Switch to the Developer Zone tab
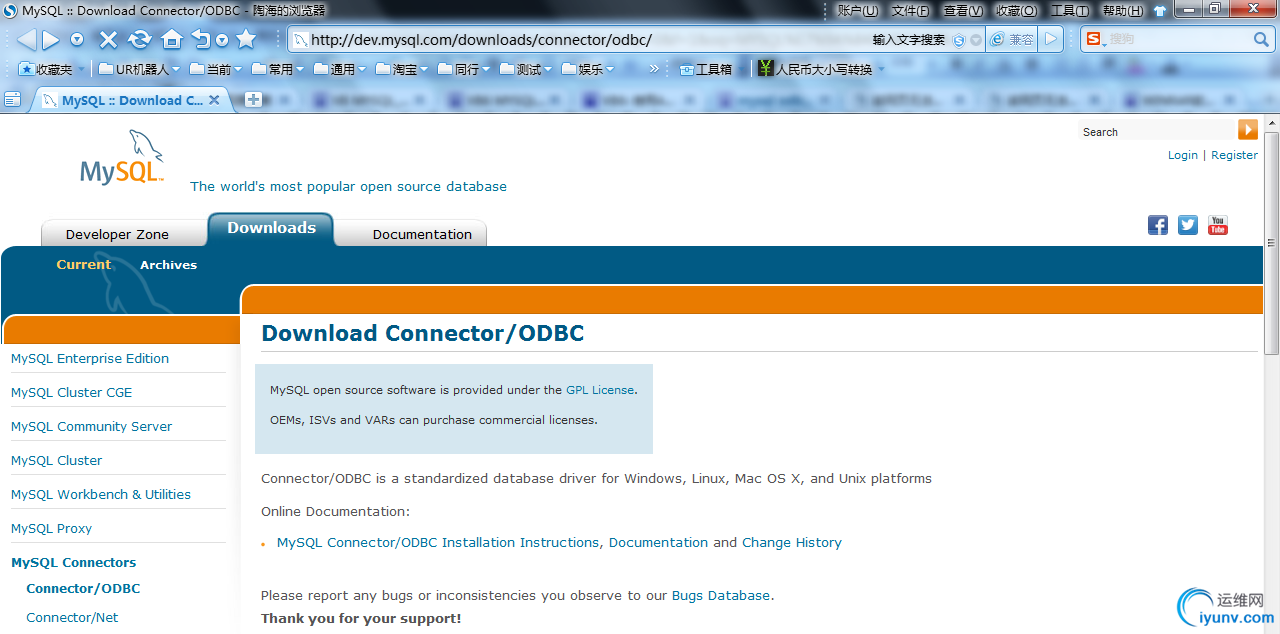 coord(117,234)
